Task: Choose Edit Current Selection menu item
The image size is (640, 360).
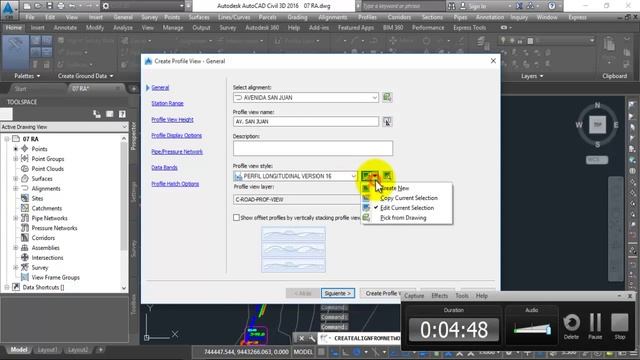Action: (407, 208)
